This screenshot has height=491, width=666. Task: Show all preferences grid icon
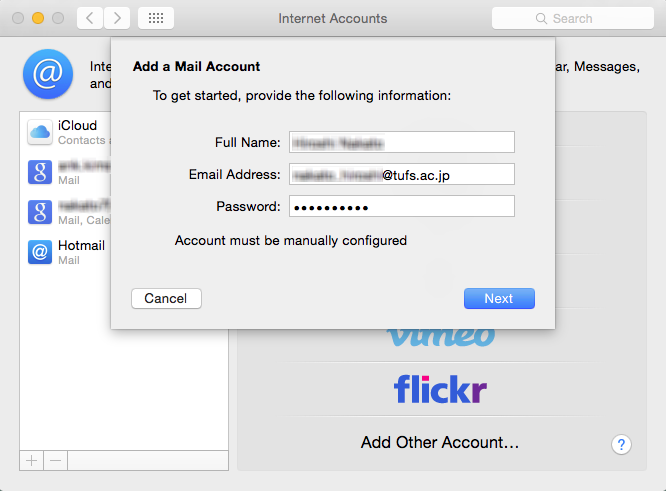tap(156, 18)
